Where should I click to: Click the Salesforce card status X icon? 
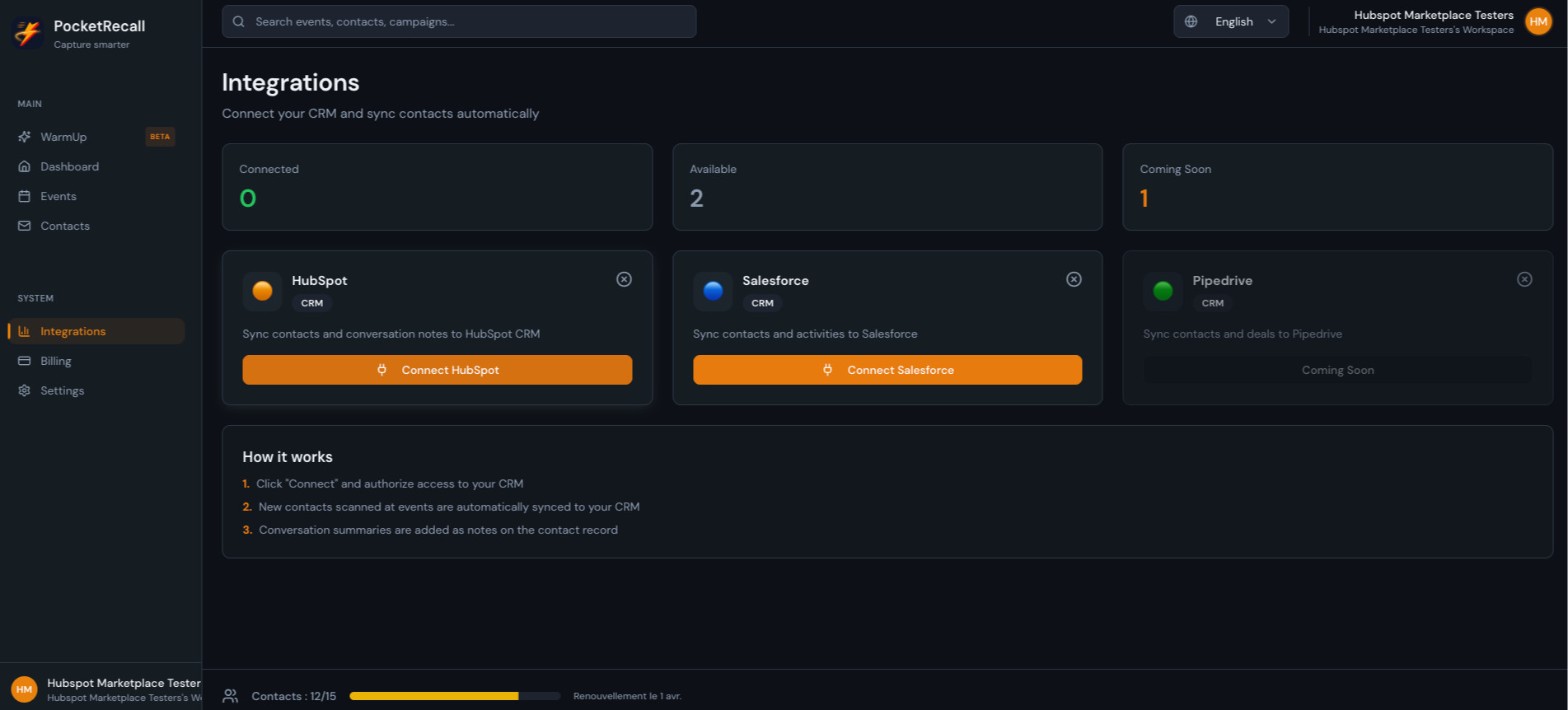click(x=1074, y=279)
